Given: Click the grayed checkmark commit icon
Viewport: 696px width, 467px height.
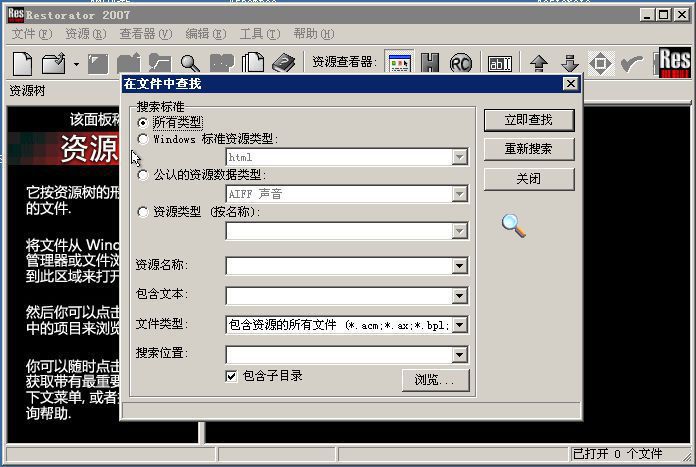Looking at the screenshot, I should (x=632, y=64).
